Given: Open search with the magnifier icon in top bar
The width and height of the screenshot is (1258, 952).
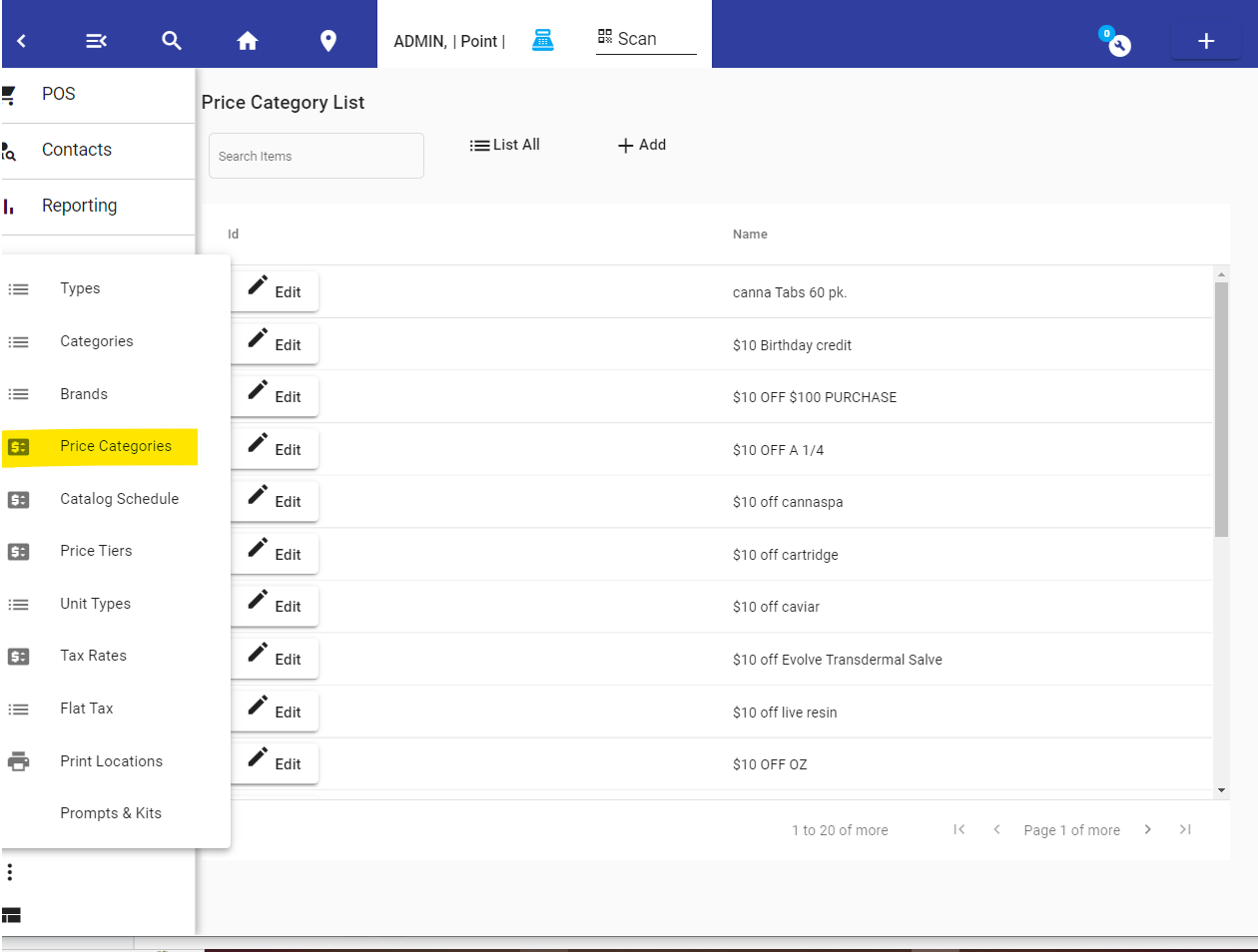Looking at the screenshot, I should point(172,41).
